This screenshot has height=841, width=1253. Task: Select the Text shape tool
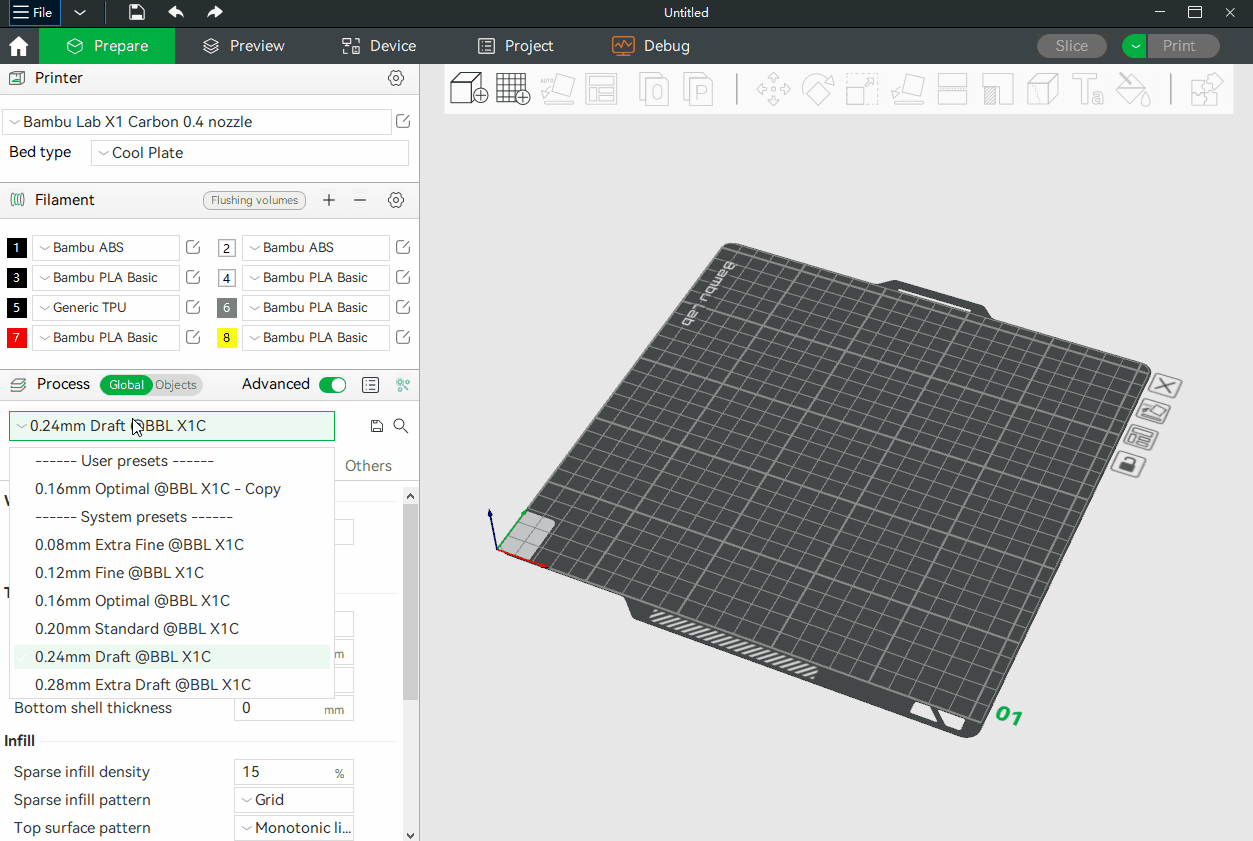1087,89
